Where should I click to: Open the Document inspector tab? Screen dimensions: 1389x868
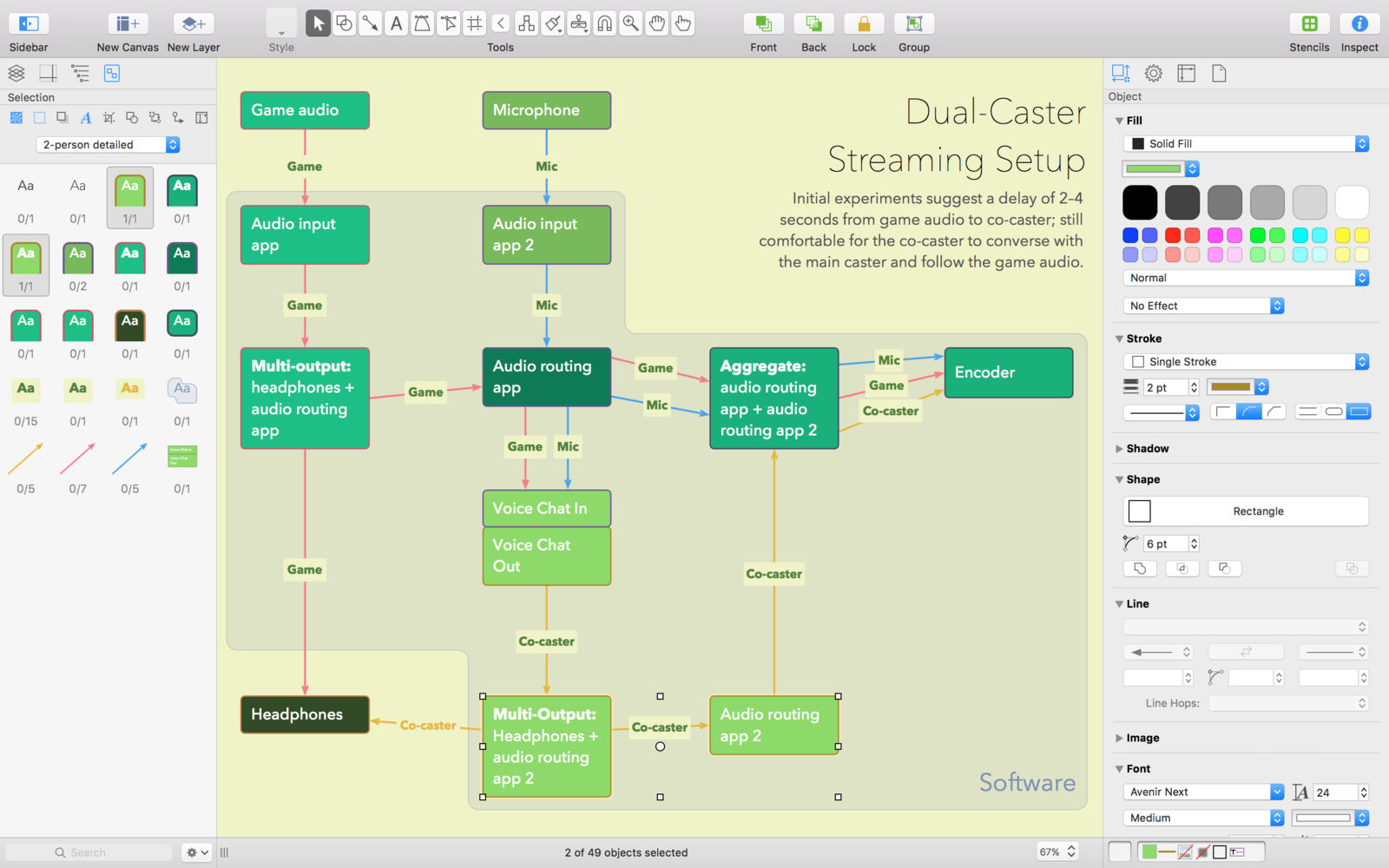[x=1219, y=74]
